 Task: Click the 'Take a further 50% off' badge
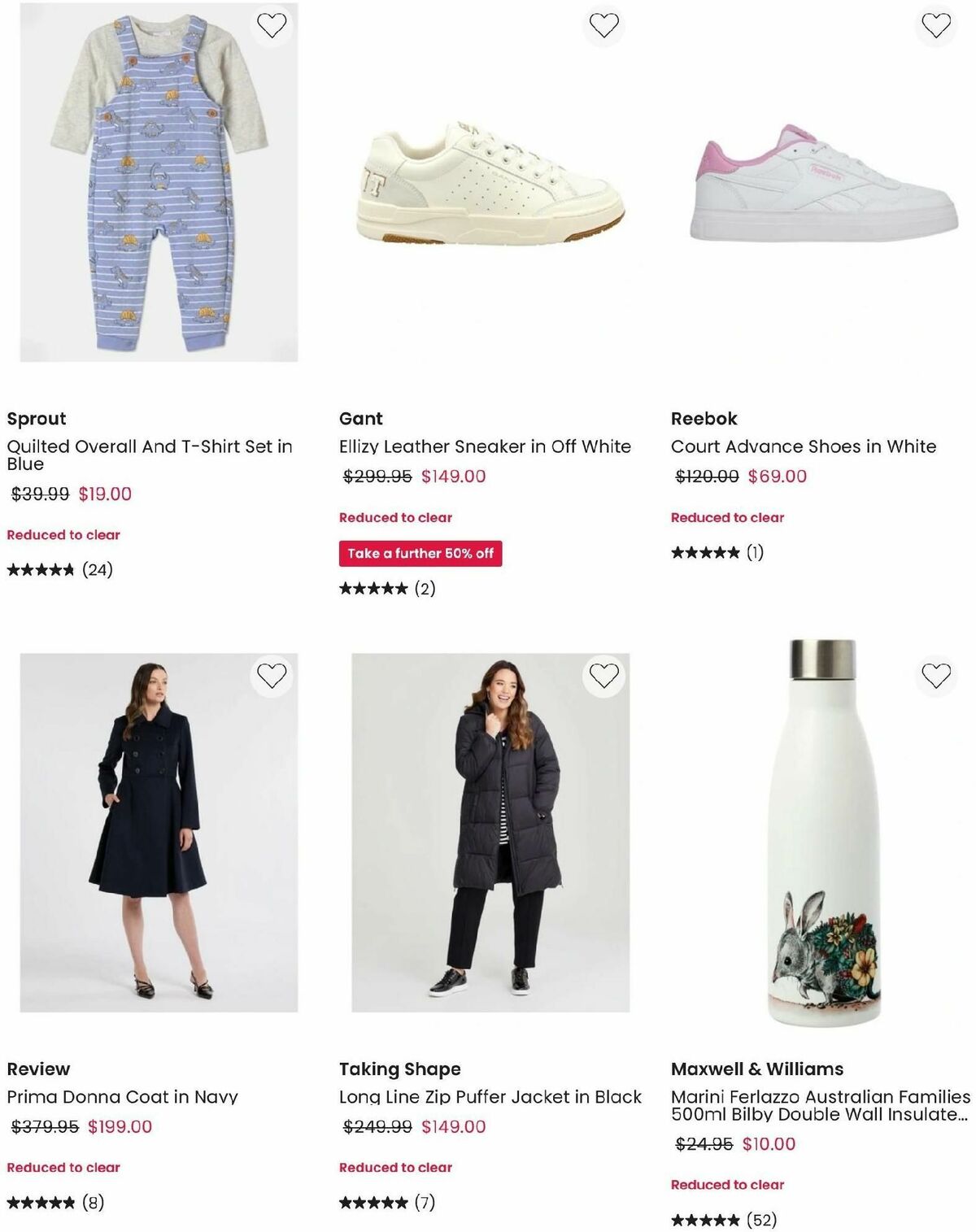(420, 551)
